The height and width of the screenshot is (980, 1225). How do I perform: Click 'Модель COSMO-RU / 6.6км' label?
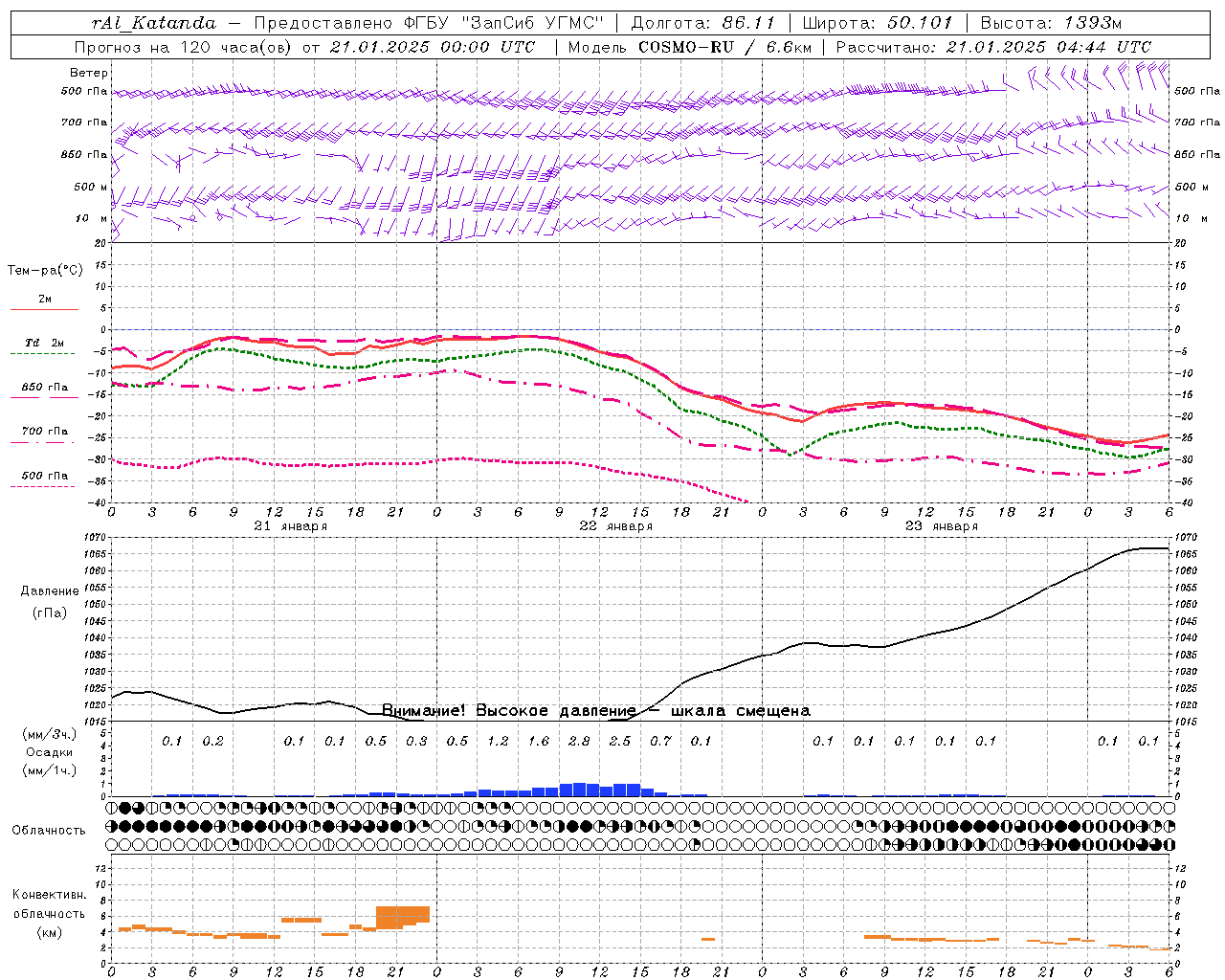click(689, 47)
